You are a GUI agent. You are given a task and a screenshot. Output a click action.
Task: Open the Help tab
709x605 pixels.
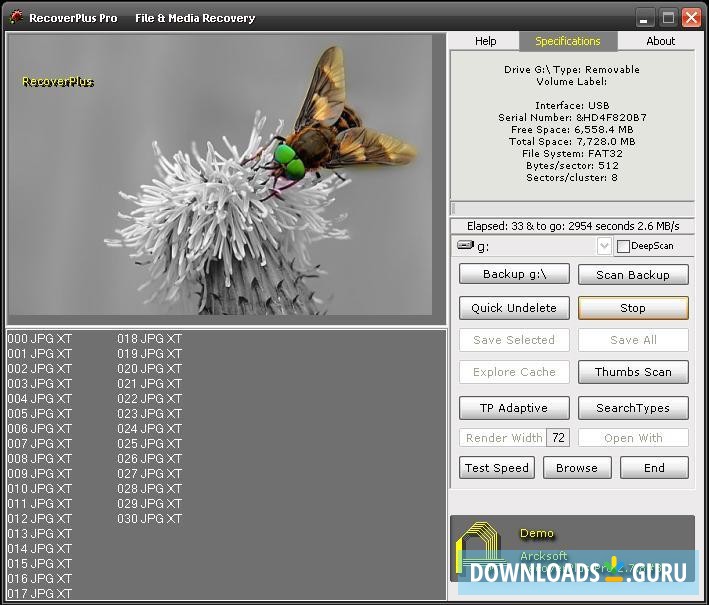coord(485,41)
